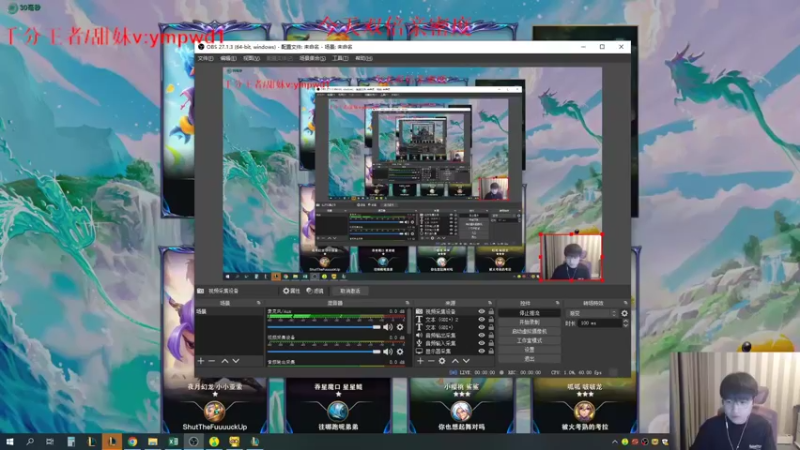
Task: Lock the 音频输出采集 source
Action: click(x=491, y=335)
